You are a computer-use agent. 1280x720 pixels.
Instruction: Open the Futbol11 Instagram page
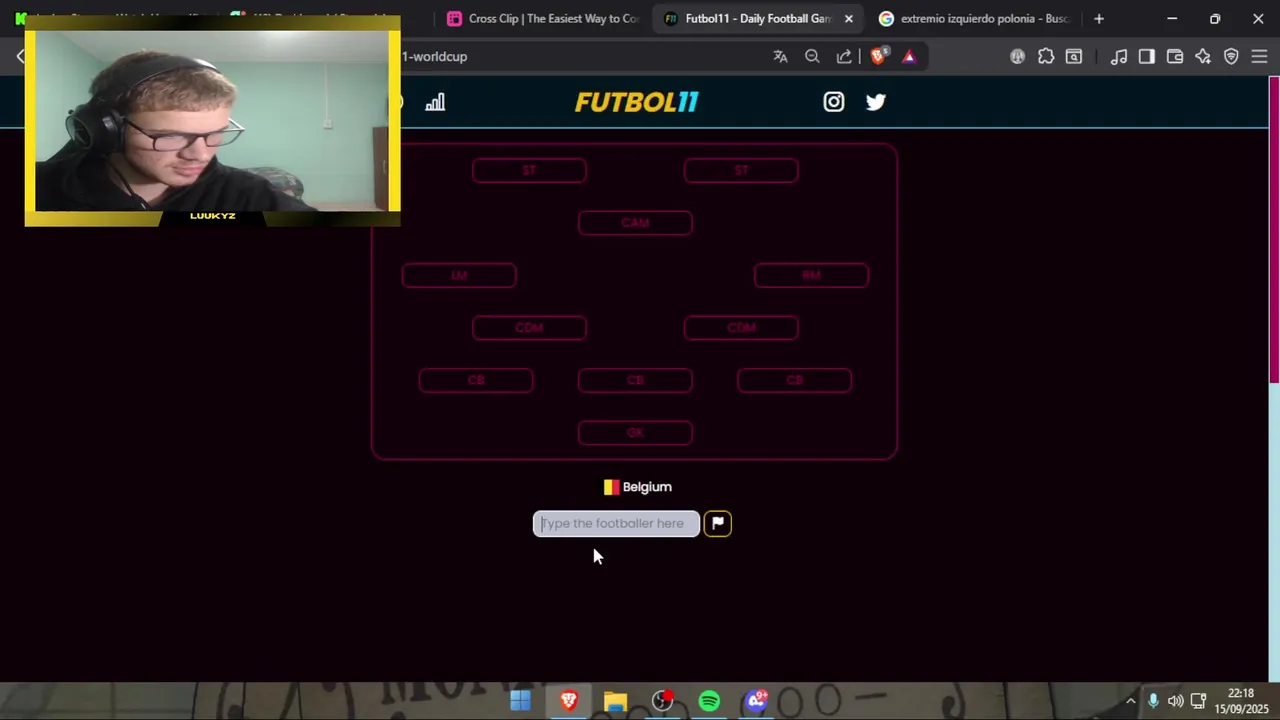[x=833, y=102]
